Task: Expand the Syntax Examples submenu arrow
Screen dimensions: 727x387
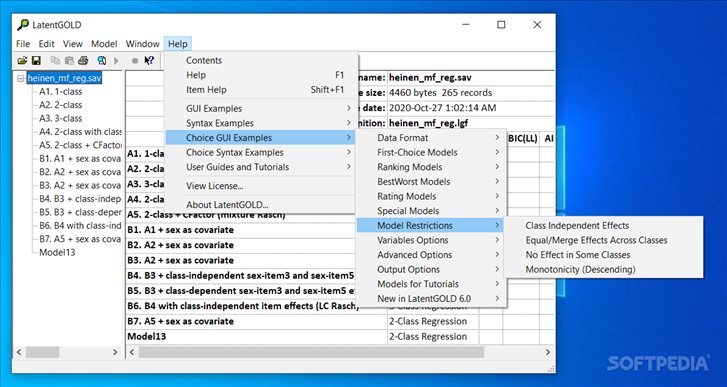Action: pyautogui.click(x=349, y=123)
